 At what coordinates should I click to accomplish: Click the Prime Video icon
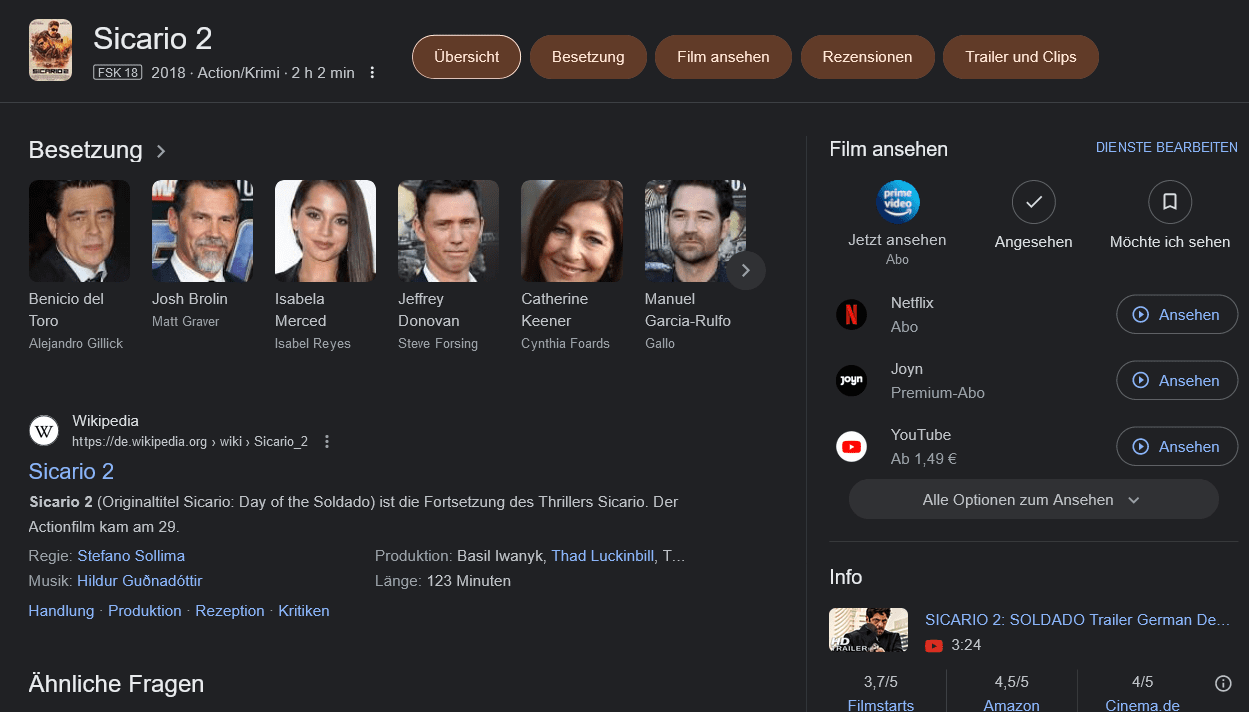(897, 202)
